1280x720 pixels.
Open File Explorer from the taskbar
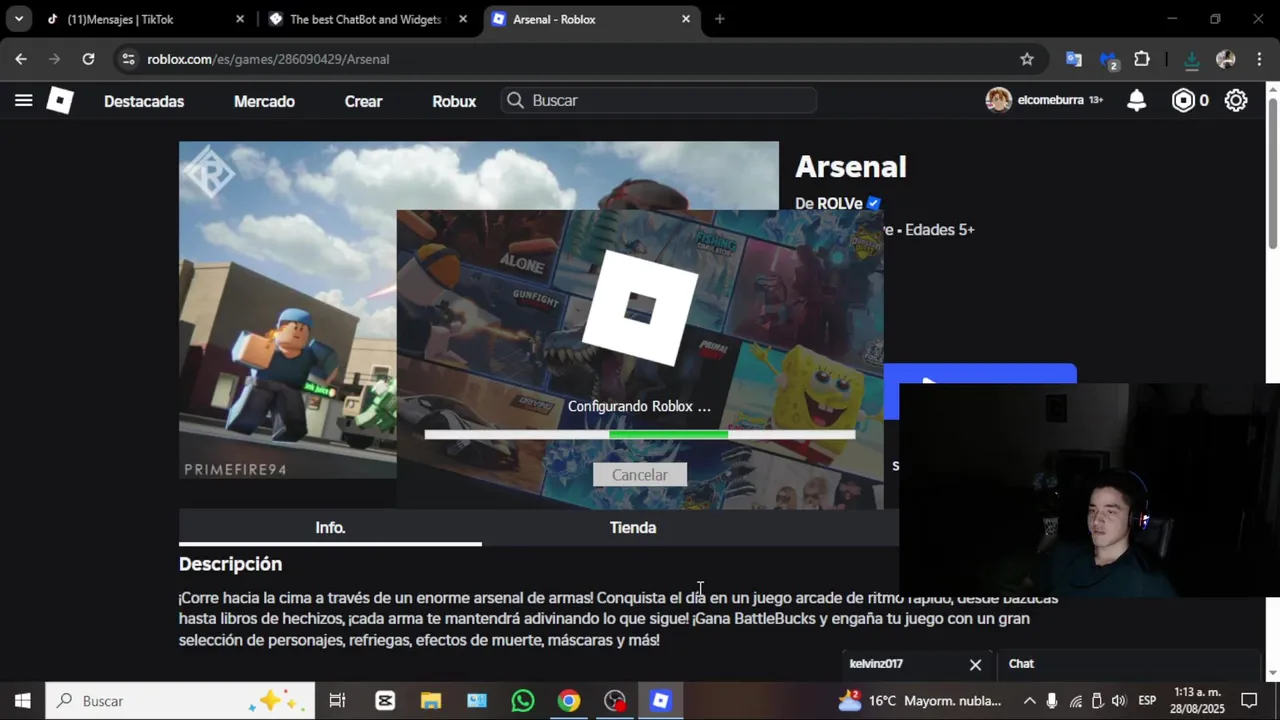tap(431, 701)
